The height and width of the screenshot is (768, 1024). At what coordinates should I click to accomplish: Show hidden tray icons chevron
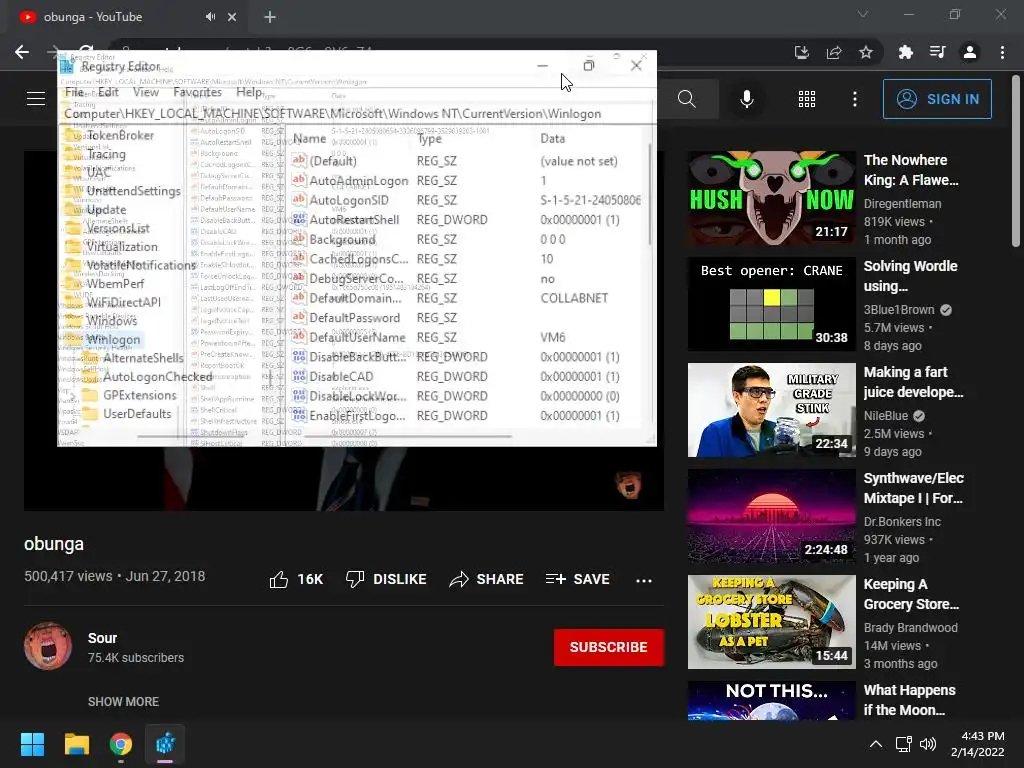[x=876, y=744]
